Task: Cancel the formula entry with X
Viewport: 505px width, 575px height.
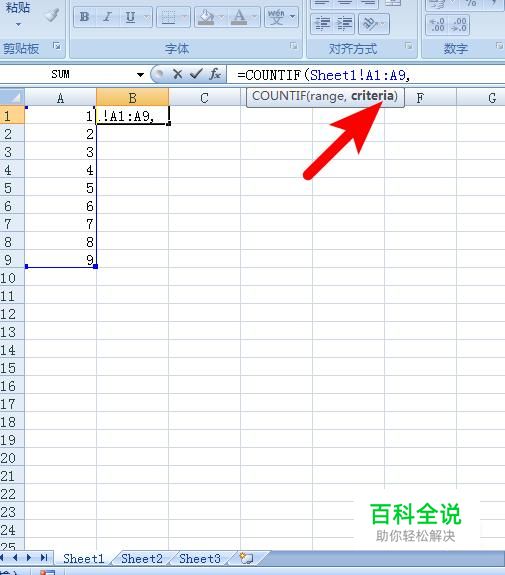Action: coord(178,74)
